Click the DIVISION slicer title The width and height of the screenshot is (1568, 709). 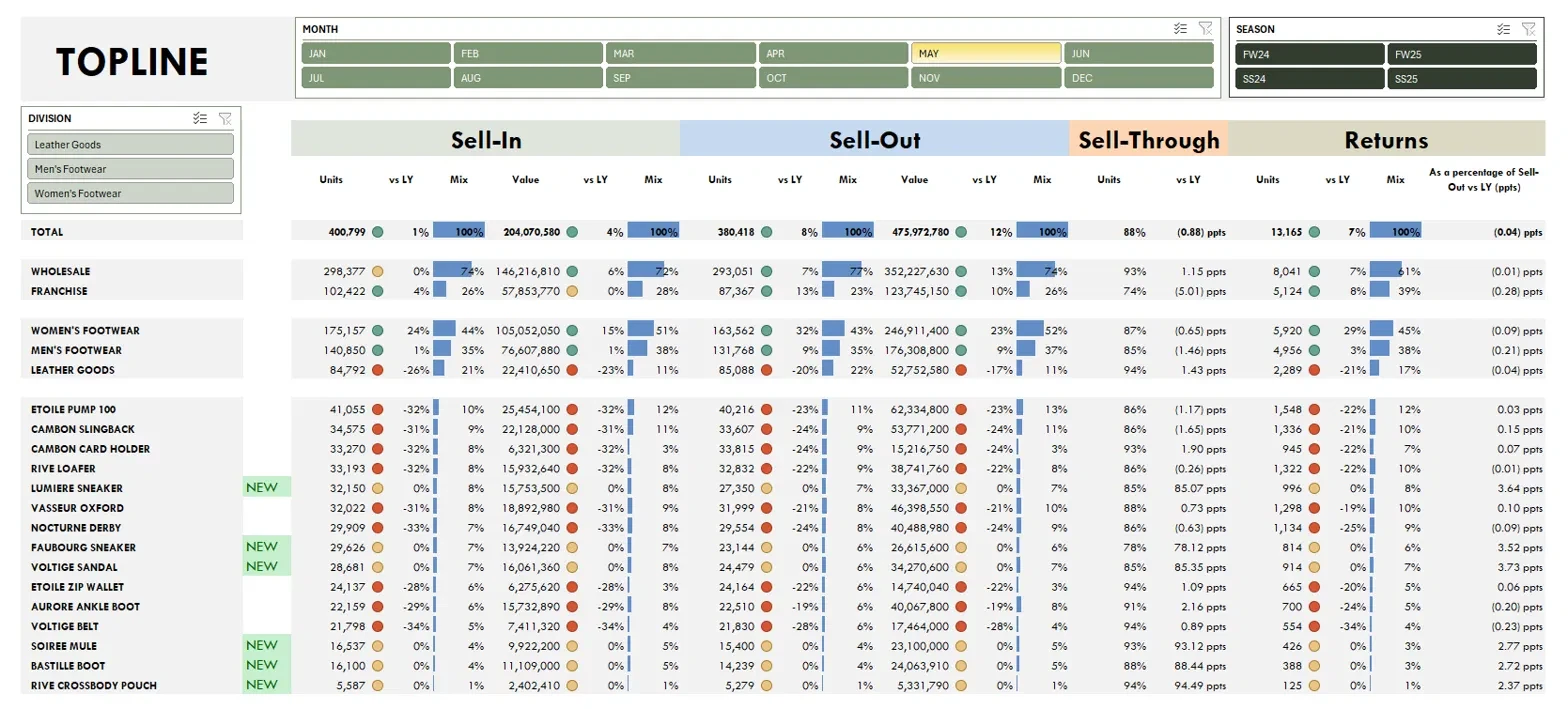coord(50,118)
